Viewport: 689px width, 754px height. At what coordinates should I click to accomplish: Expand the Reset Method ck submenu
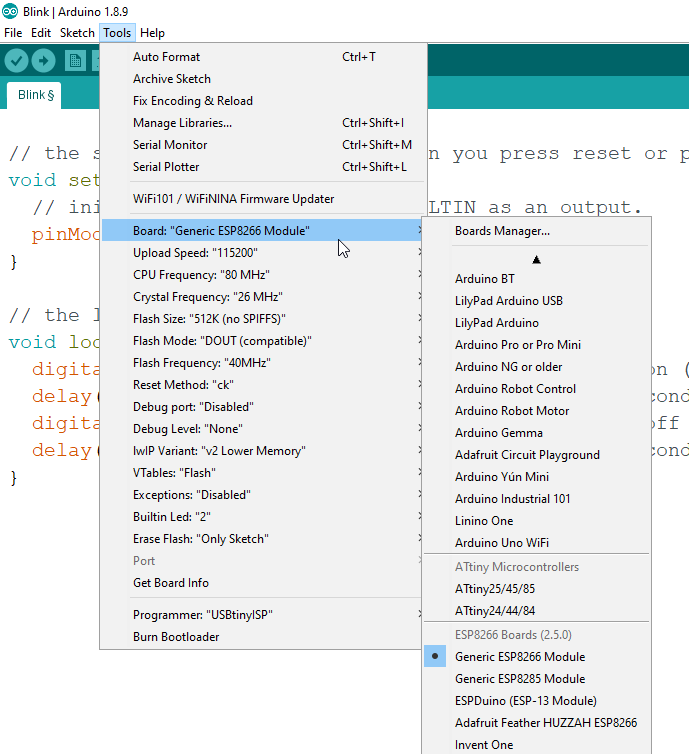coord(263,385)
